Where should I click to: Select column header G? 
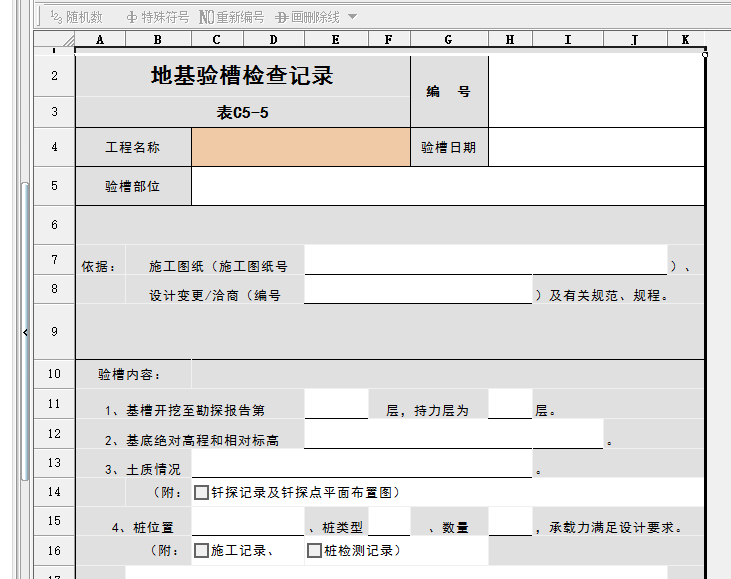point(448,40)
